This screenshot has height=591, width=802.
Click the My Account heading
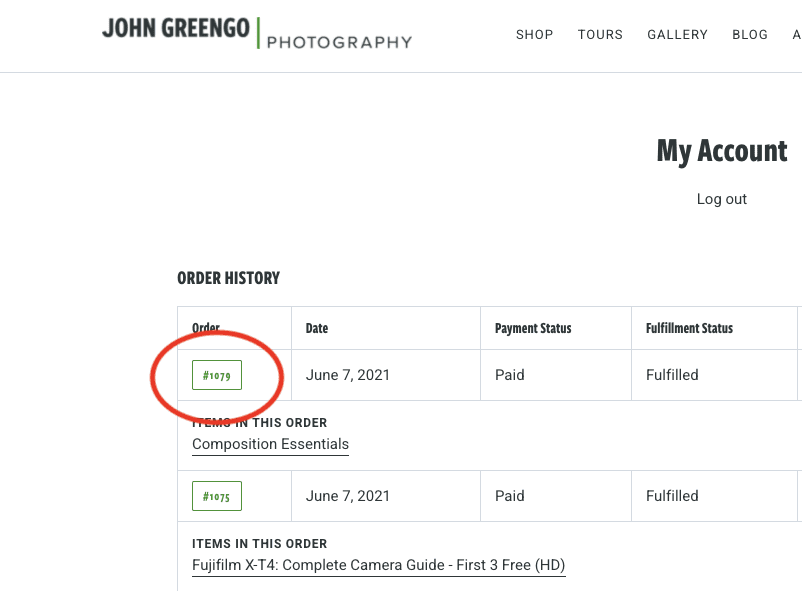tap(722, 151)
